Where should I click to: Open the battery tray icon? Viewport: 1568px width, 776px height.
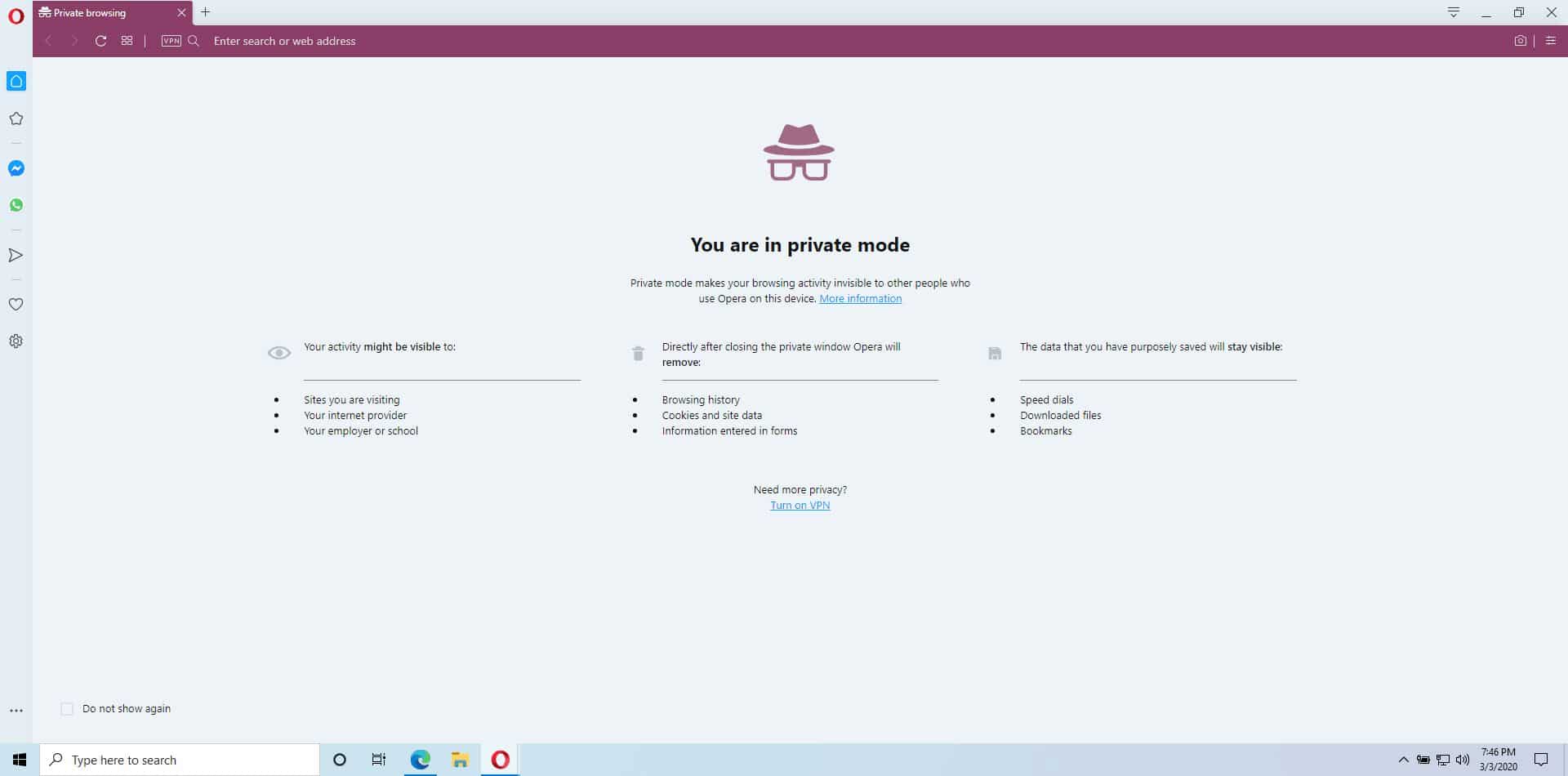click(1423, 760)
